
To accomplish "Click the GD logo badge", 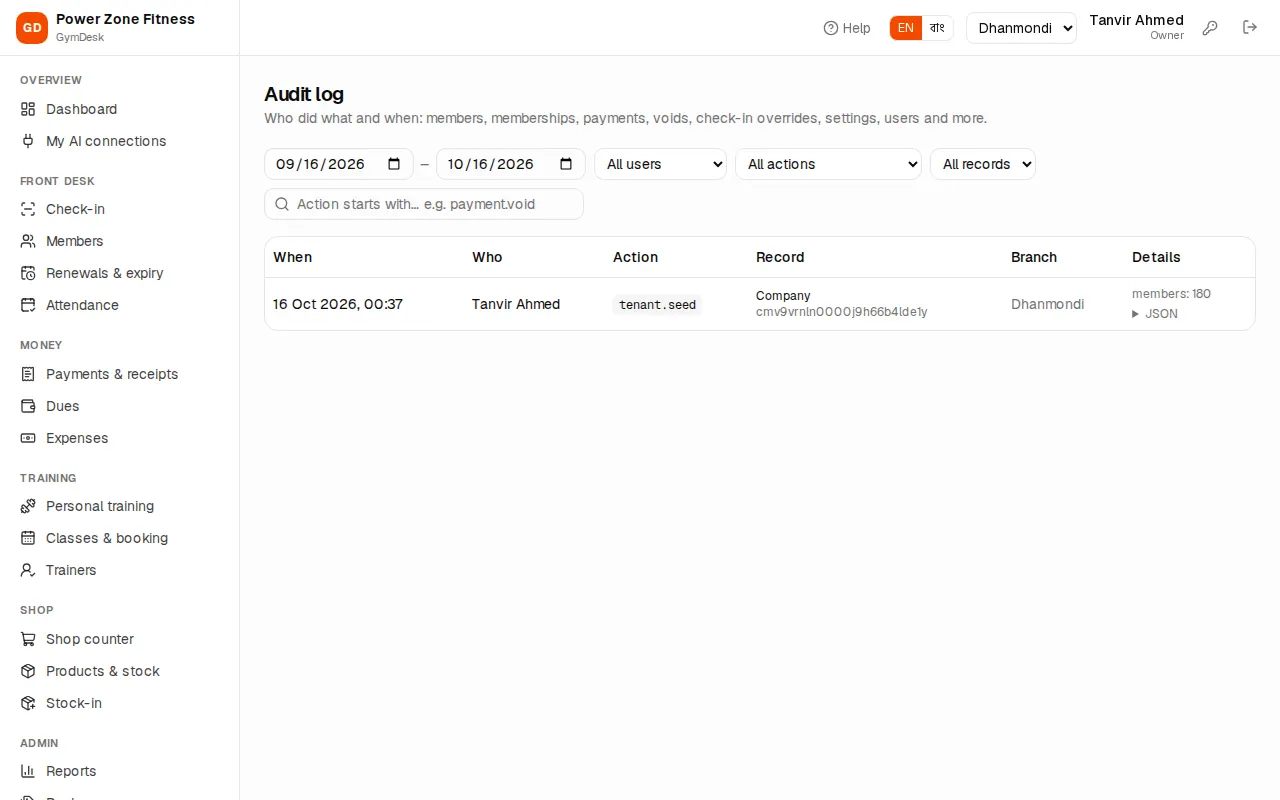I will point(32,28).
